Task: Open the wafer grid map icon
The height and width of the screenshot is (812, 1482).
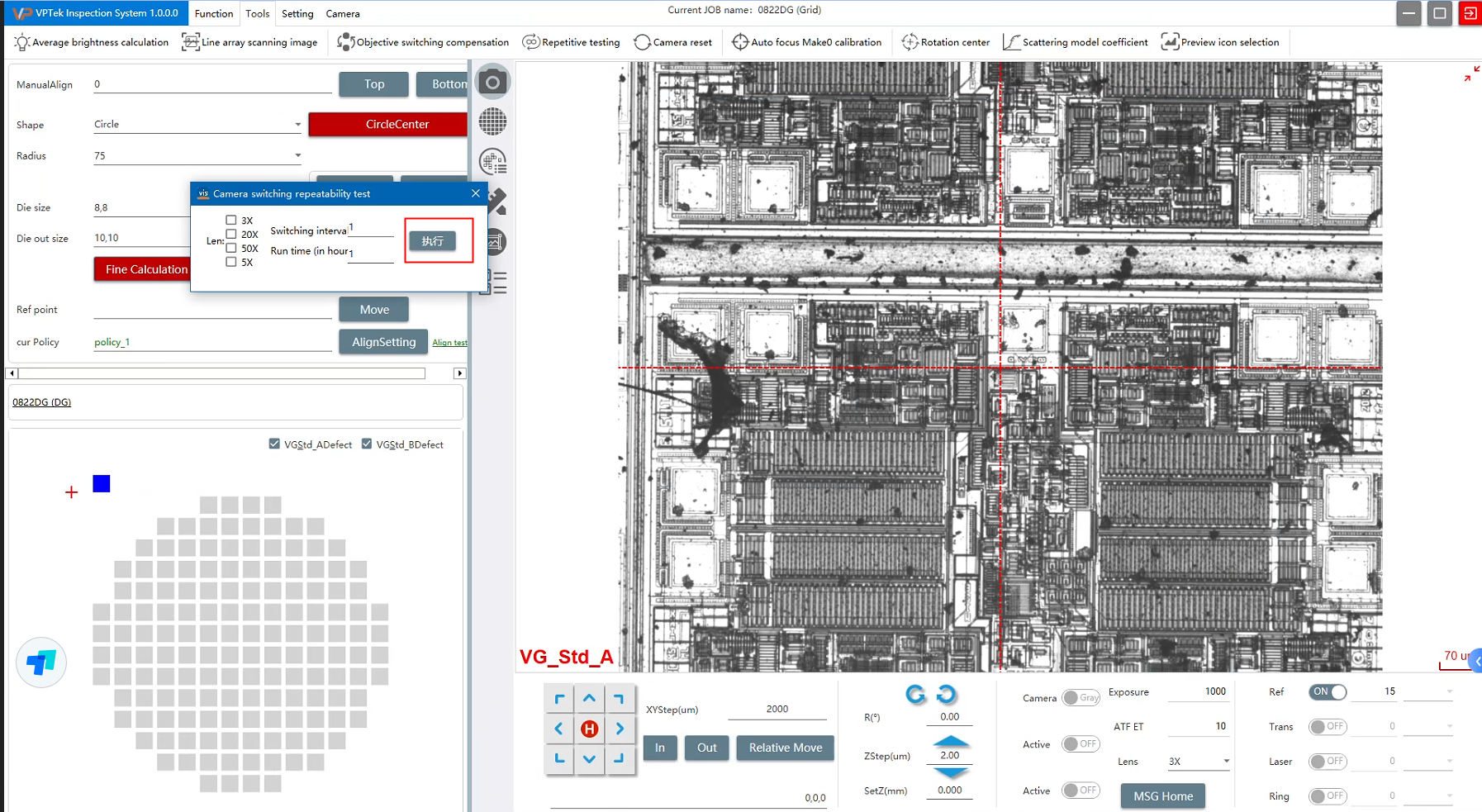Action: [492, 121]
